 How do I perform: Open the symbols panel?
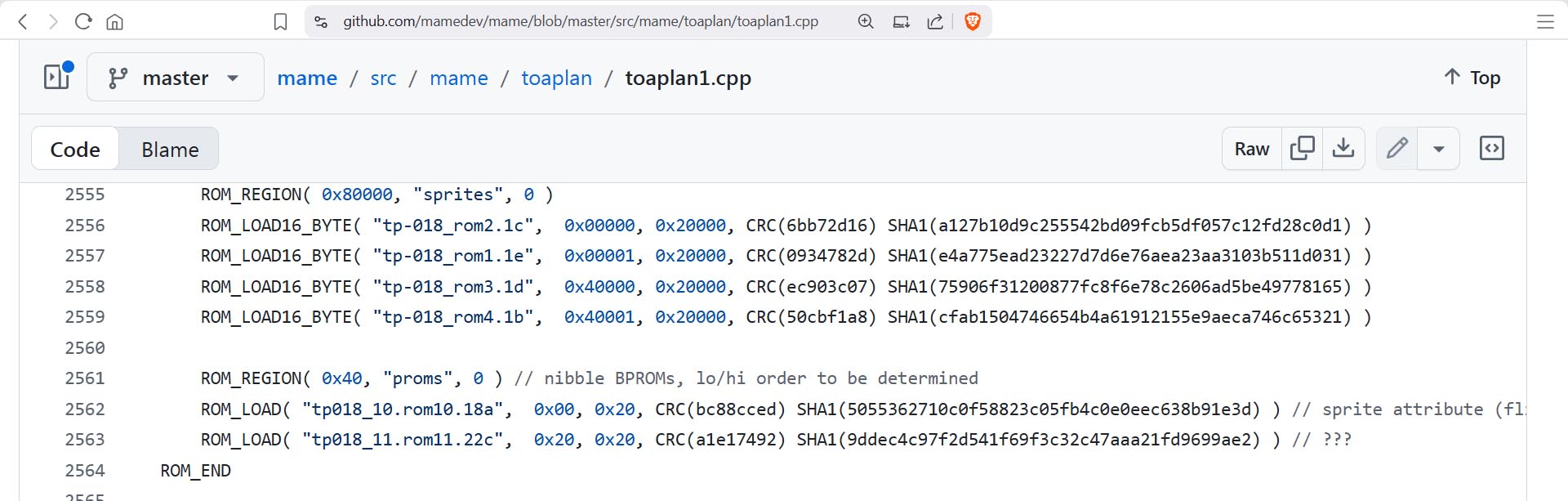coord(1491,149)
